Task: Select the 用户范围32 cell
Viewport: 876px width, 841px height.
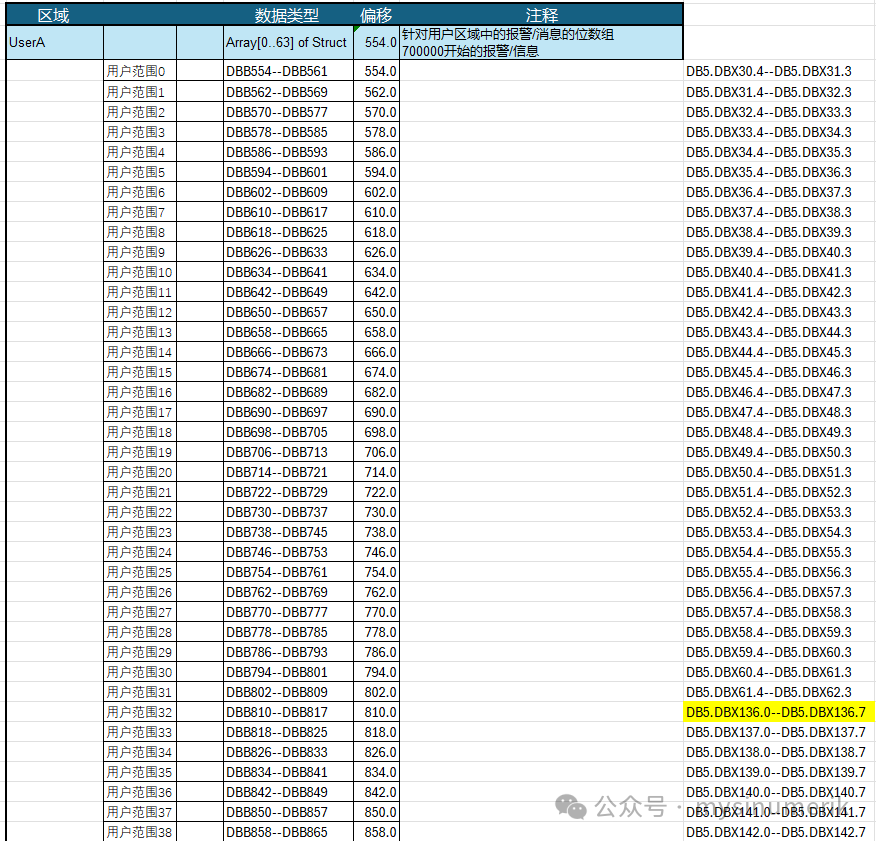Action: pyautogui.click(x=139, y=712)
